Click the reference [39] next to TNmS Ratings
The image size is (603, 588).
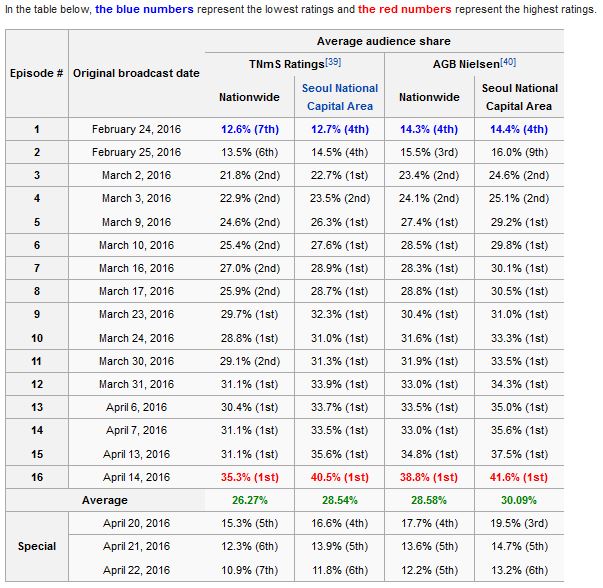click(x=333, y=62)
